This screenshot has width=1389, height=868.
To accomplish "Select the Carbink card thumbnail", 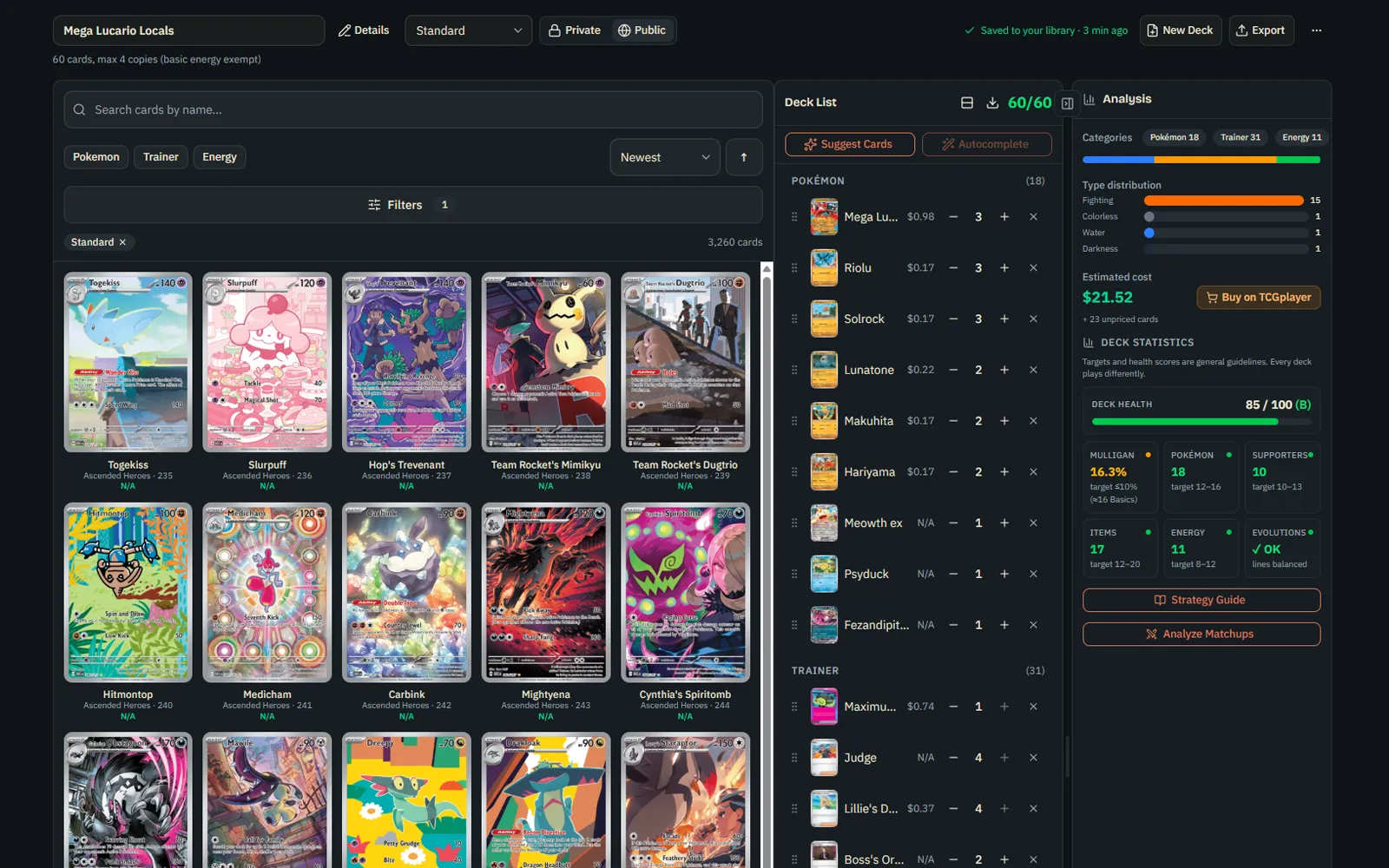I will point(406,593).
